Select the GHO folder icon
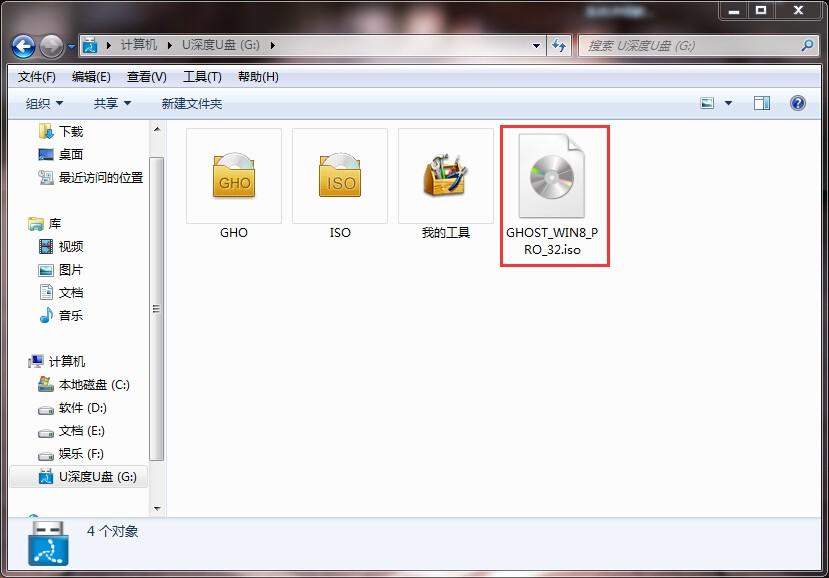Image resolution: width=829 pixels, height=578 pixels. pyautogui.click(x=234, y=176)
